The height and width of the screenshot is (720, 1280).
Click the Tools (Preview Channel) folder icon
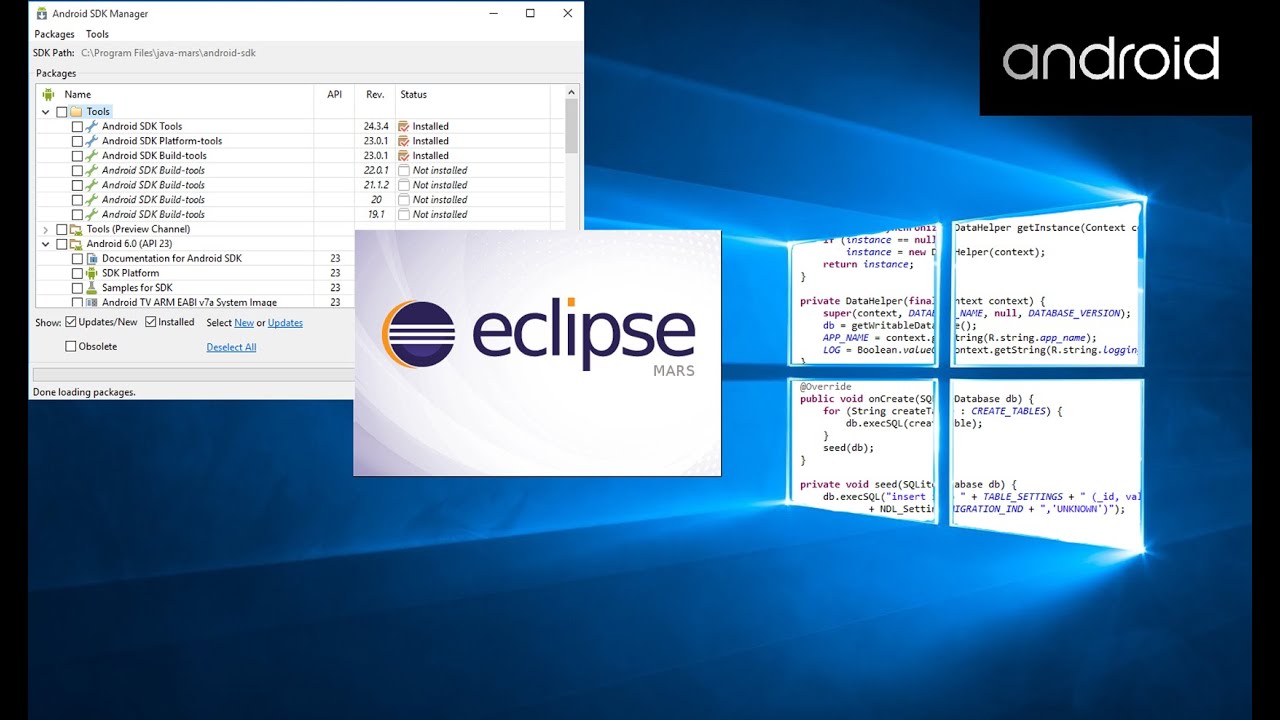(76, 229)
